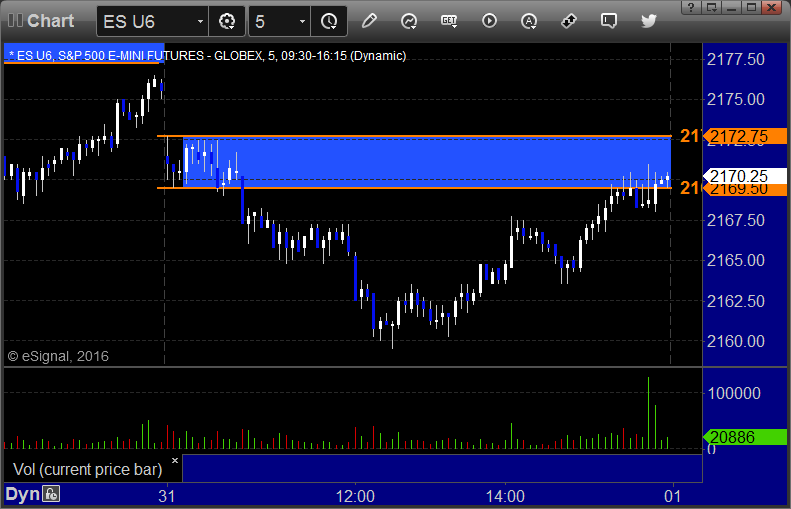Close the chart window with red X
Image resolution: width=791 pixels, height=509 pixels.
coord(772,7)
